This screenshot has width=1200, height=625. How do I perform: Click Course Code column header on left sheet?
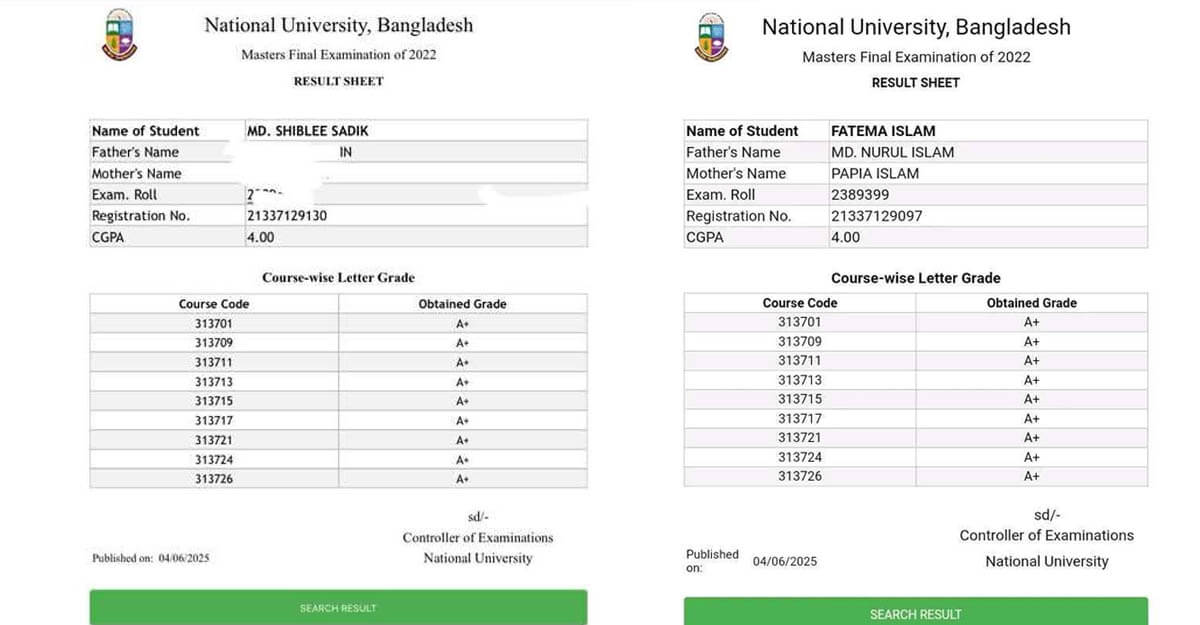click(214, 304)
